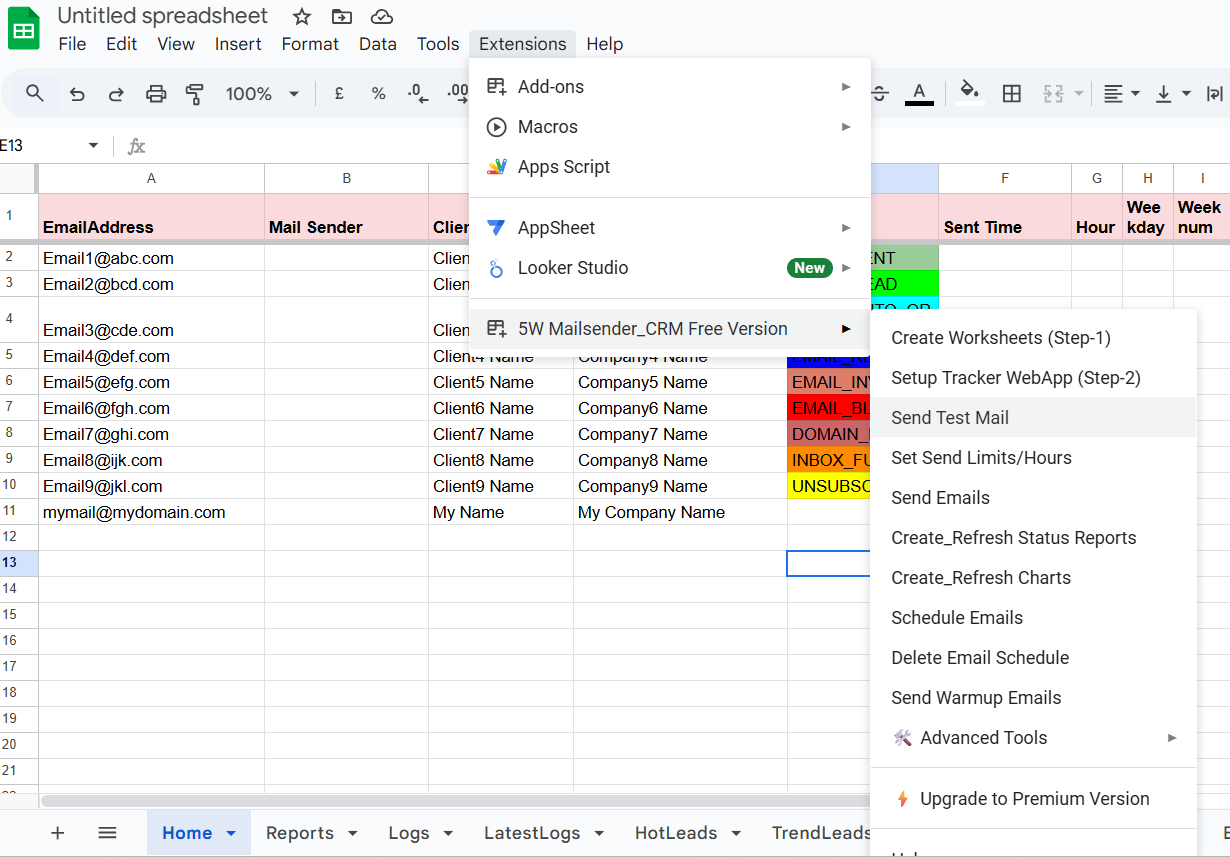Image resolution: width=1230 pixels, height=857 pixels.
Task: Choose Create_Refresh Charts
Action: [x=1033, y=578]
